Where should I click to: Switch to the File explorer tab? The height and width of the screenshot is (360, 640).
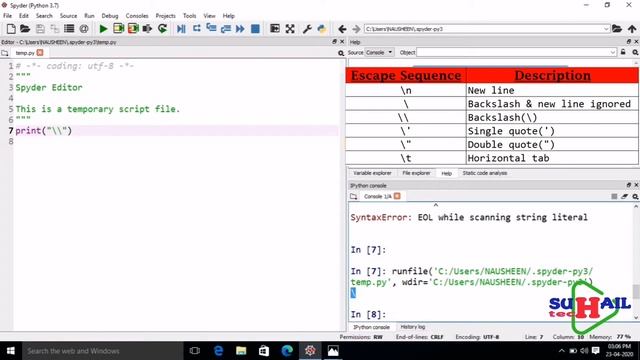click(416, 173)
